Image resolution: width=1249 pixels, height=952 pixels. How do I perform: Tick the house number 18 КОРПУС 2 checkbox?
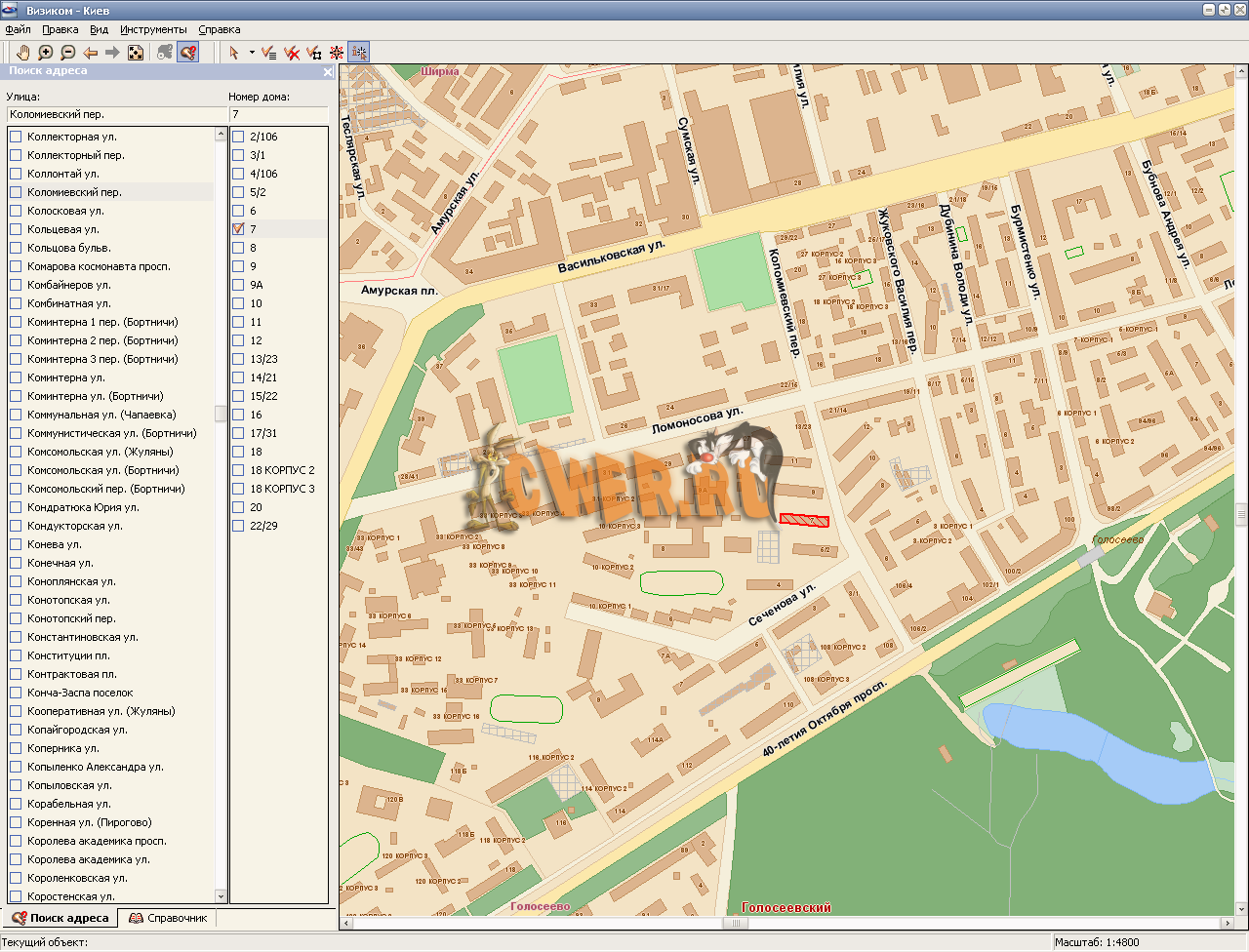point(238,470)
